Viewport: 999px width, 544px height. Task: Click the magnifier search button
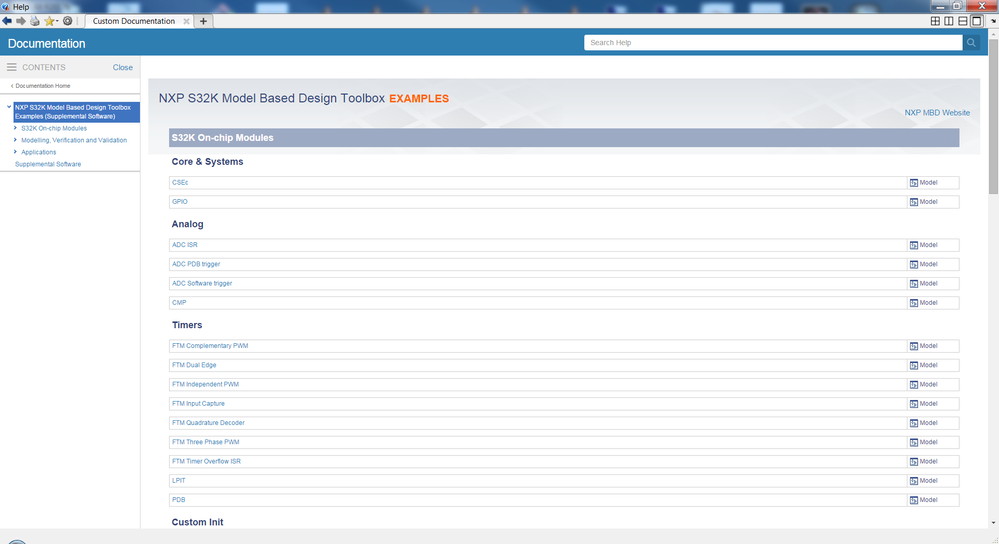(971, 43)
